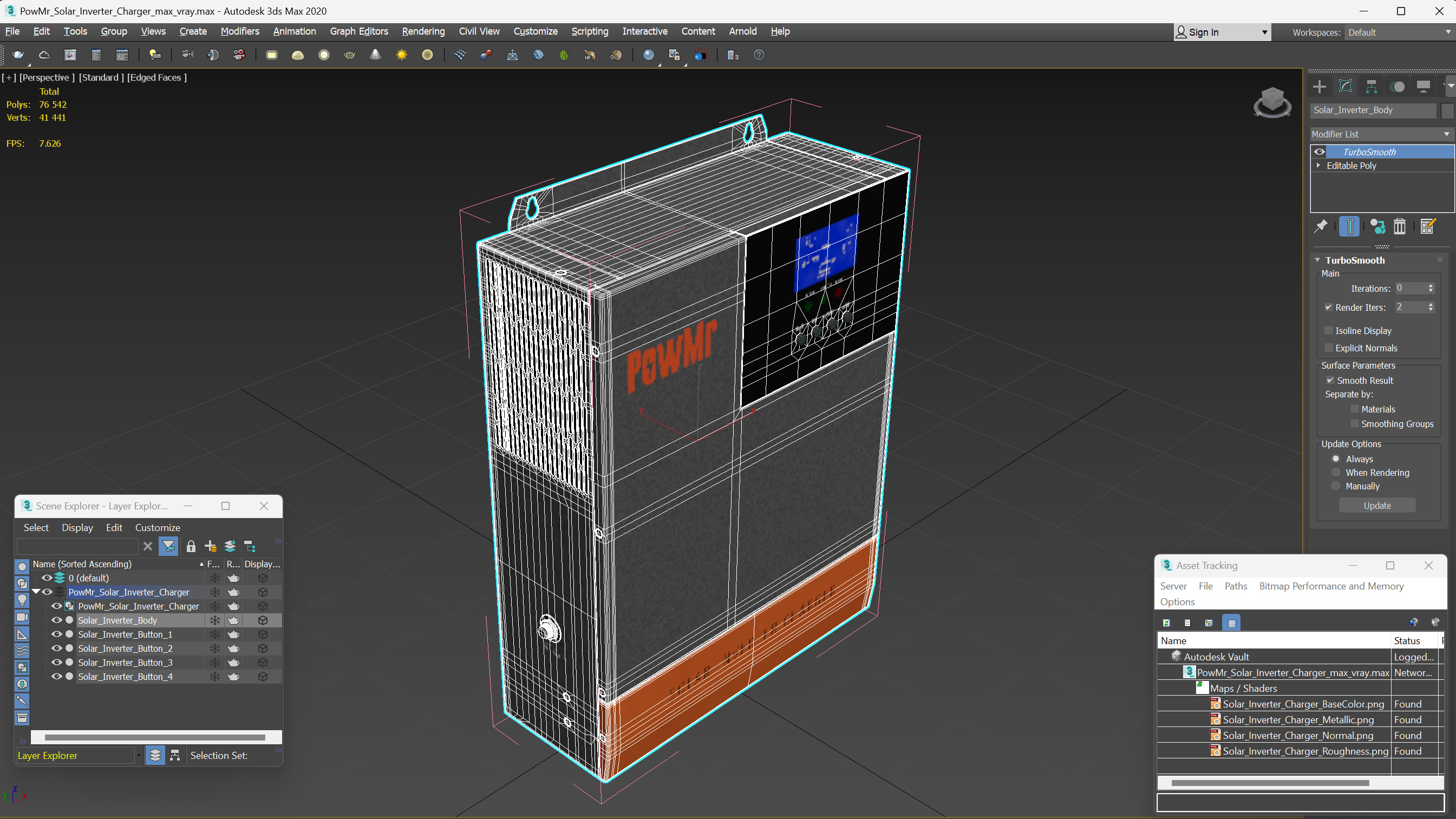The width and height of the screenshot is (1456, 819).
Task: Select the V-Ray dome light icon
Action: click(297, 55)
